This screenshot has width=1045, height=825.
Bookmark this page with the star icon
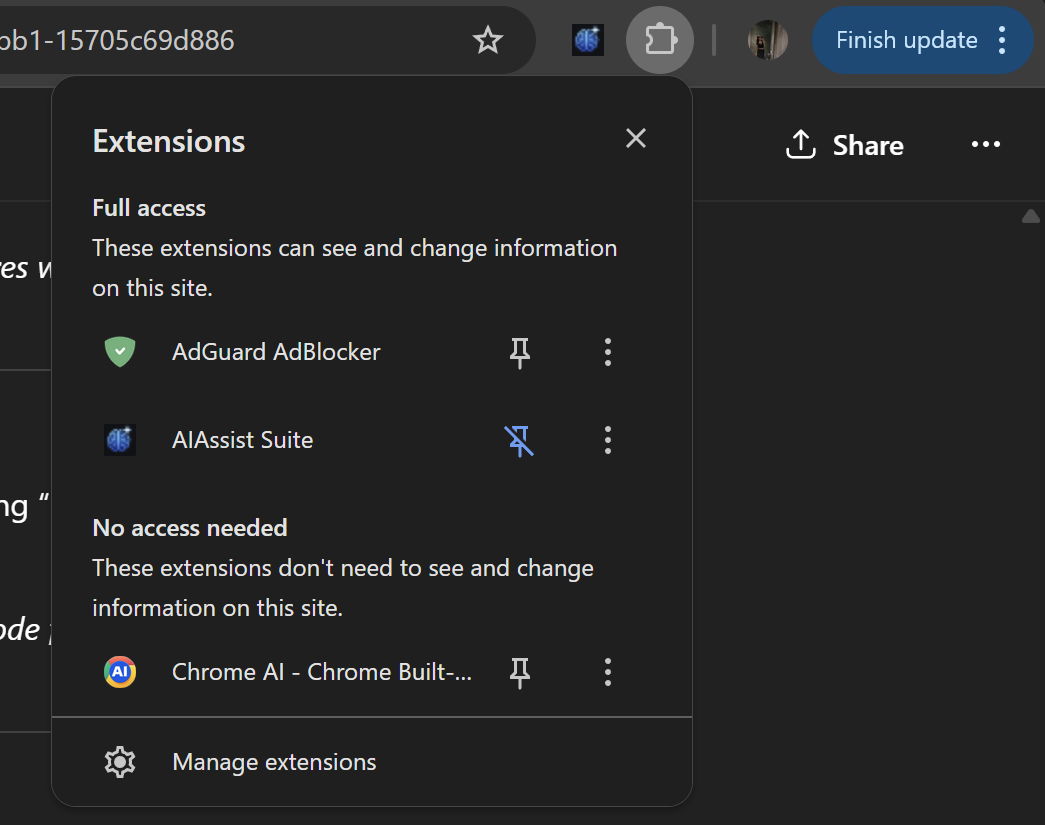pyautogui.click(x=488, y=40)
